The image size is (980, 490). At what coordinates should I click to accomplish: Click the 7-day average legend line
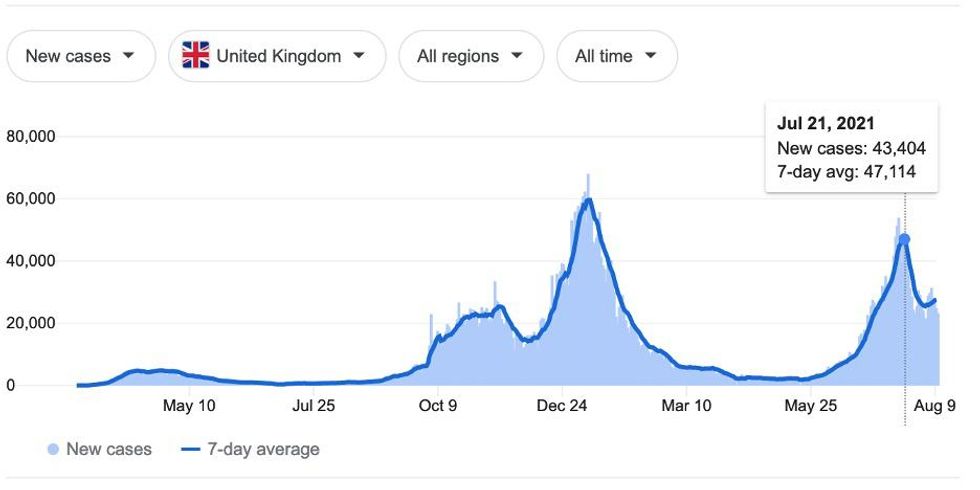coord(192,450)
